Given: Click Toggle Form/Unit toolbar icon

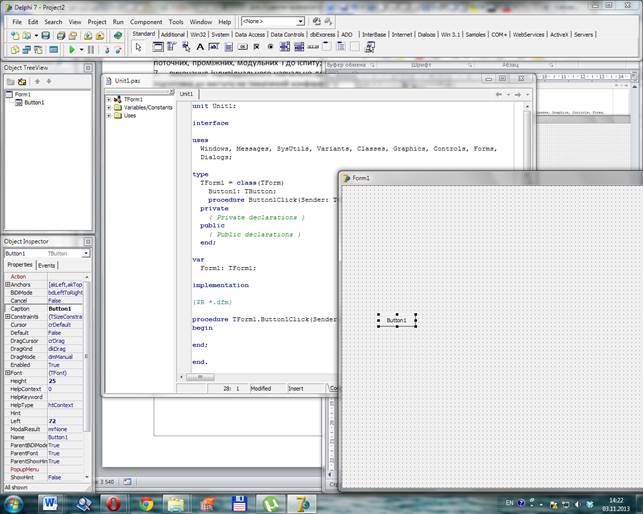Looking at the screenshot, I should (39, 50).
